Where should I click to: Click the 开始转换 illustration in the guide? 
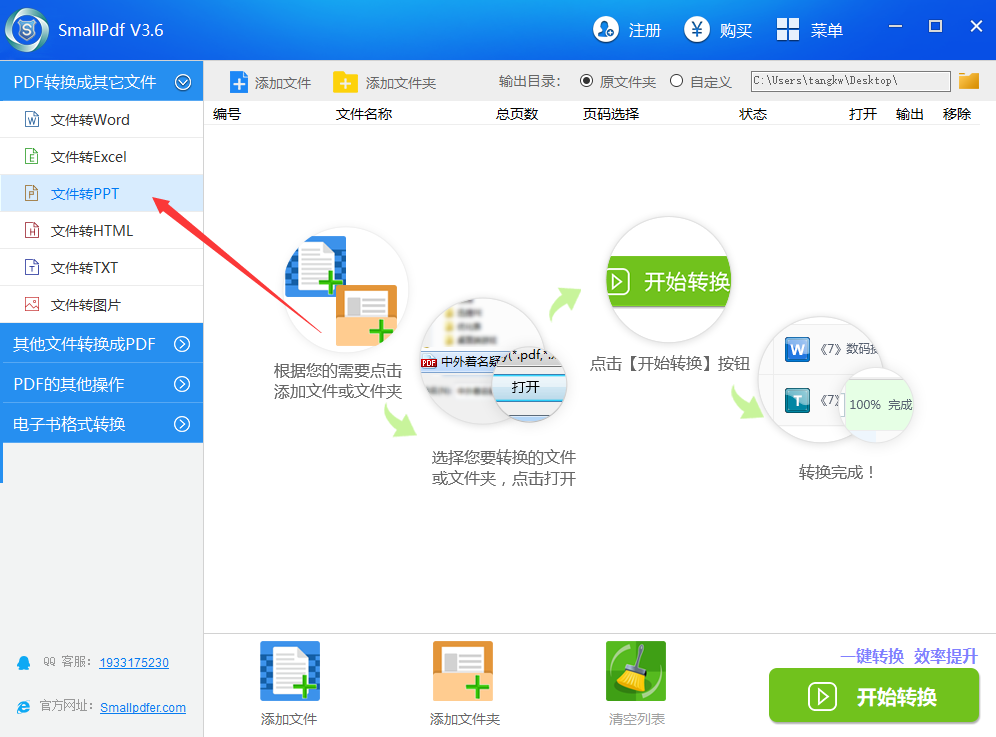pyautogui.click(x=669, y=280)
